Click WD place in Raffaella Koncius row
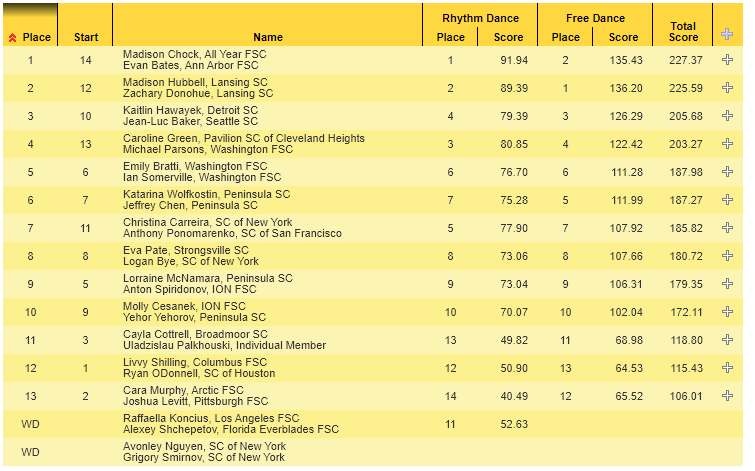The height and width of the screenshot is (471, 755). pos(30,424)
